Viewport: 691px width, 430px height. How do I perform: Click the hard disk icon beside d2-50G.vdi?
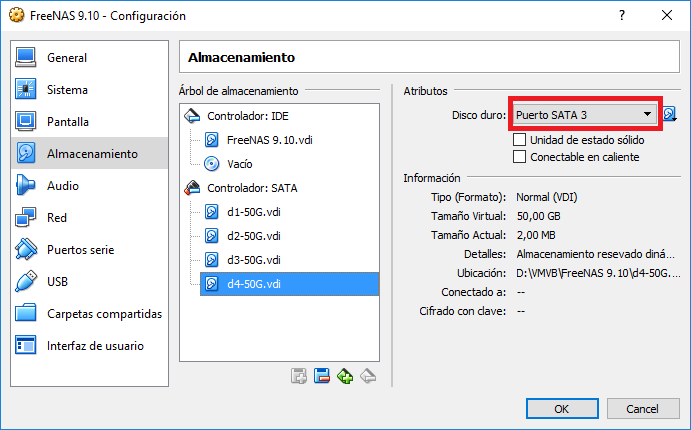(212, 236)
